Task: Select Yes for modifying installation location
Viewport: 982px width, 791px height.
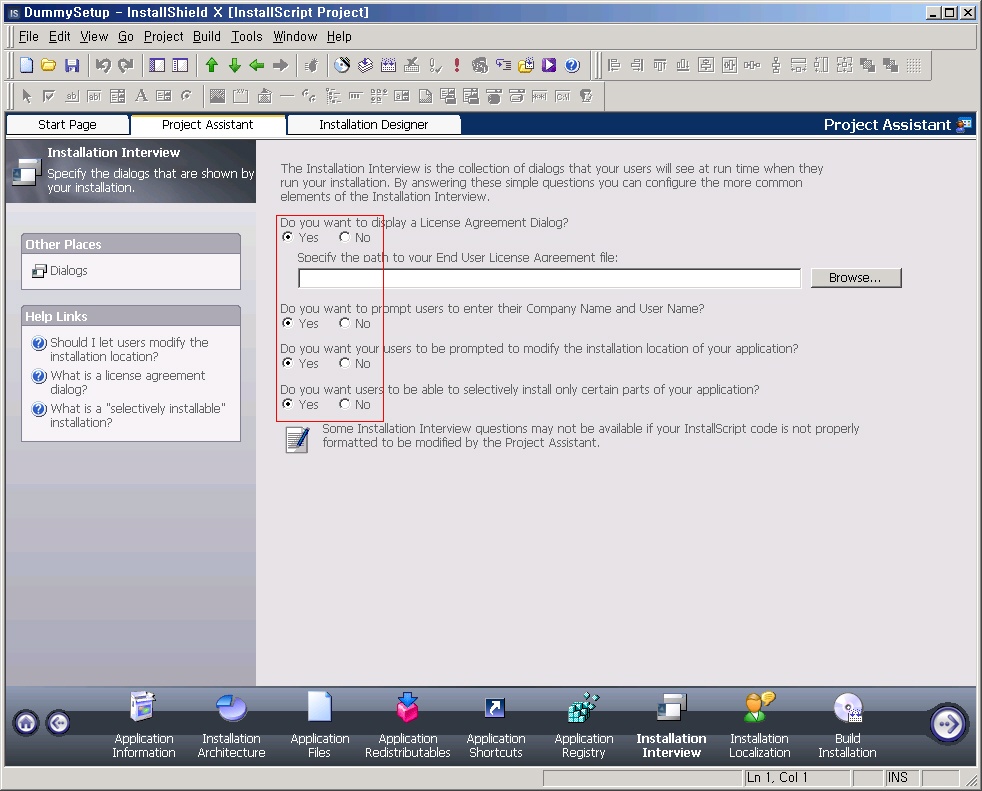Action: (x=287, y=363)
